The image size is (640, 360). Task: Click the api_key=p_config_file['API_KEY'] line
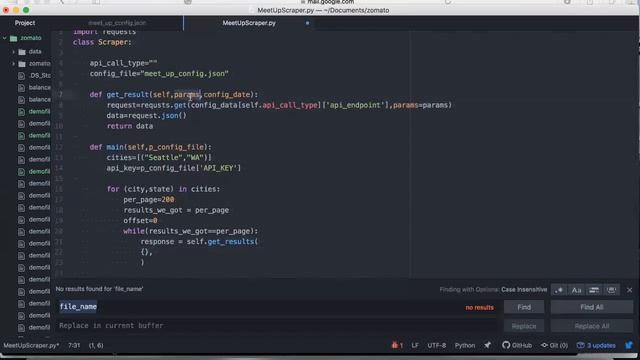click(x=174, y=168)
